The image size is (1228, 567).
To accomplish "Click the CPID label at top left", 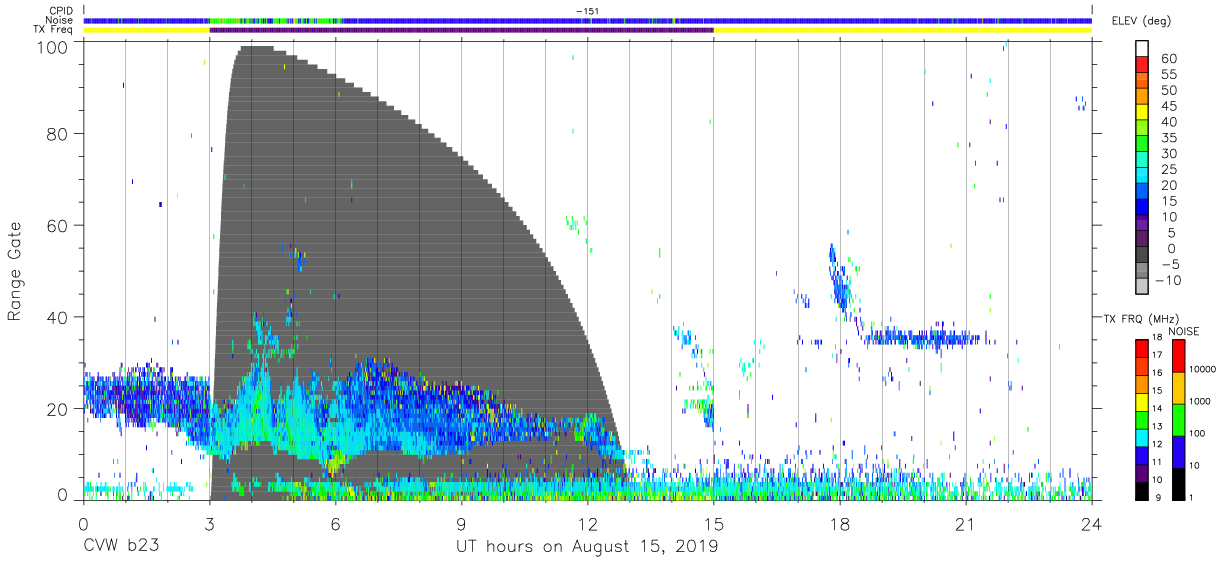I will [x=60, y=11].
